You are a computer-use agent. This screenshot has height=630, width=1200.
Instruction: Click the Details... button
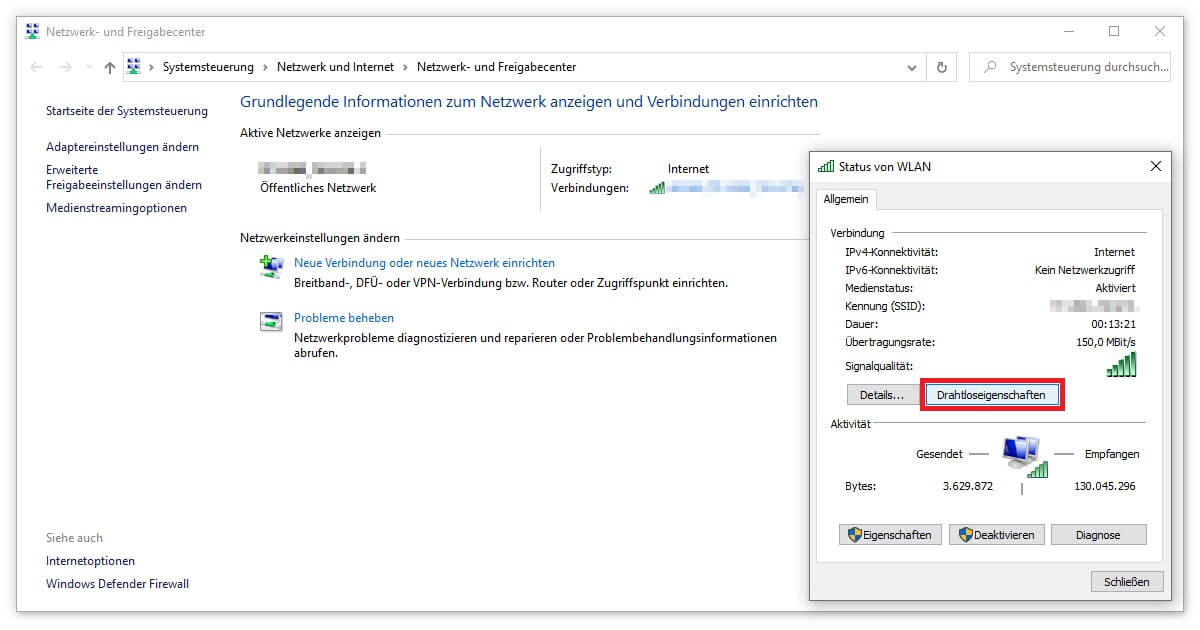pyautogui.click(x=881, y=395)
